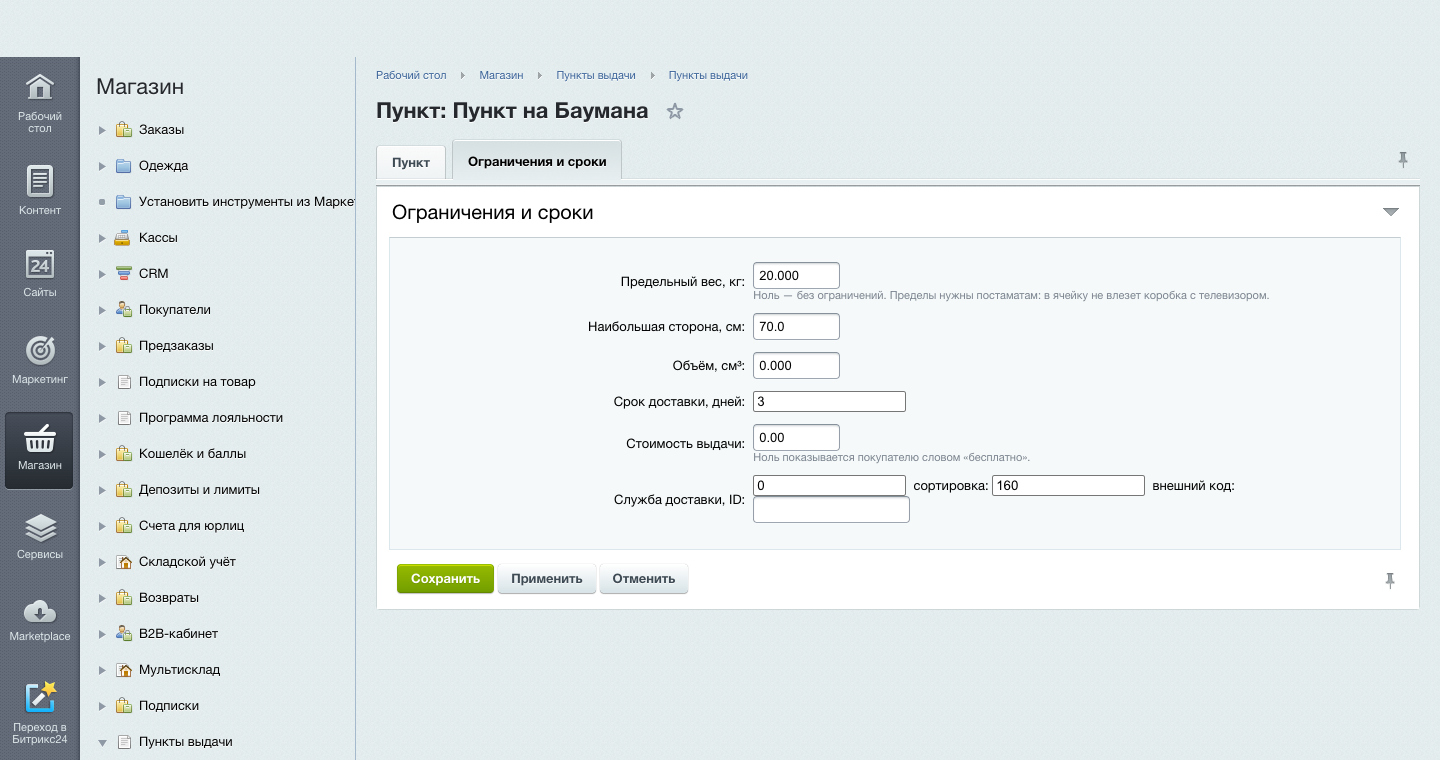Go to Переход в Битрикс24
1440x760 pixels.
pos(39,714)
